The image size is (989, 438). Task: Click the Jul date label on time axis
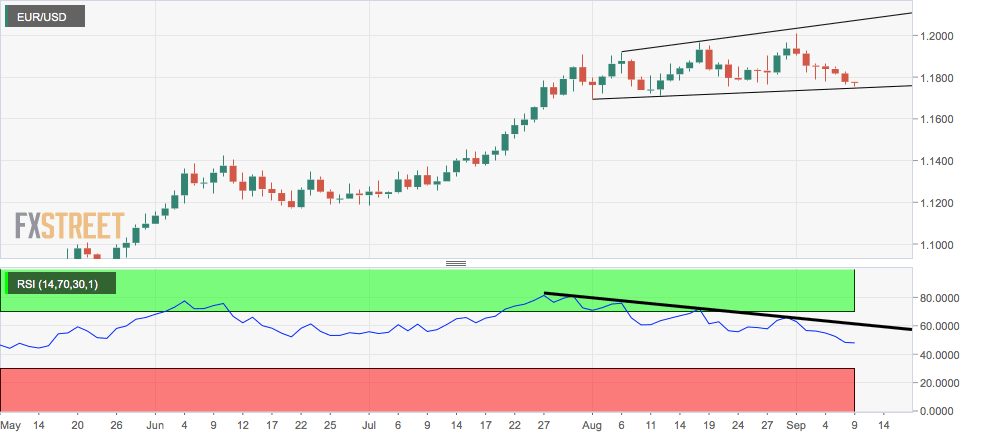pos(370,425)
